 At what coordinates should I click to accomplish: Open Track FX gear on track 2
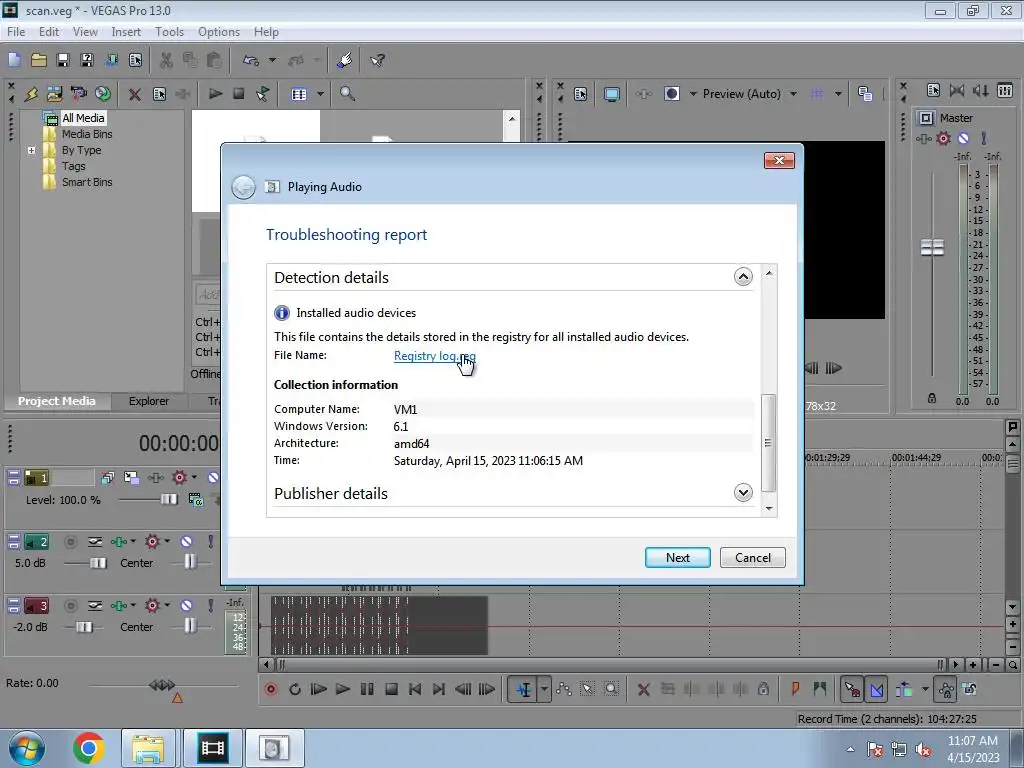point(152,541)
